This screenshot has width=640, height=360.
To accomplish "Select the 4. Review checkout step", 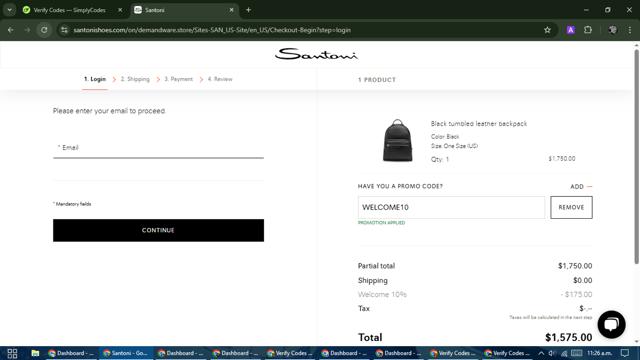I will point(220,79).
